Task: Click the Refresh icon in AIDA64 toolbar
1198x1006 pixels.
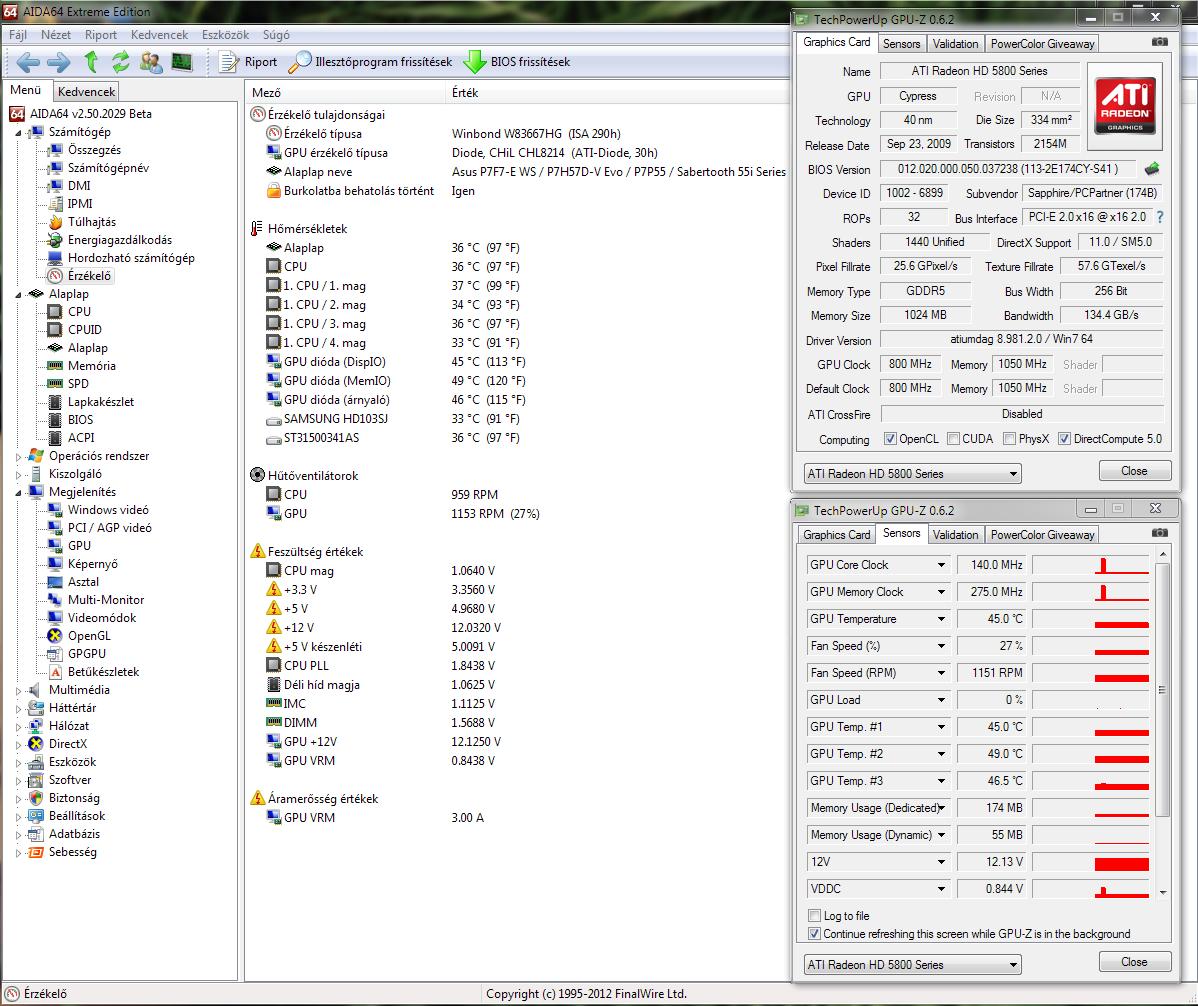Action: 121,62
